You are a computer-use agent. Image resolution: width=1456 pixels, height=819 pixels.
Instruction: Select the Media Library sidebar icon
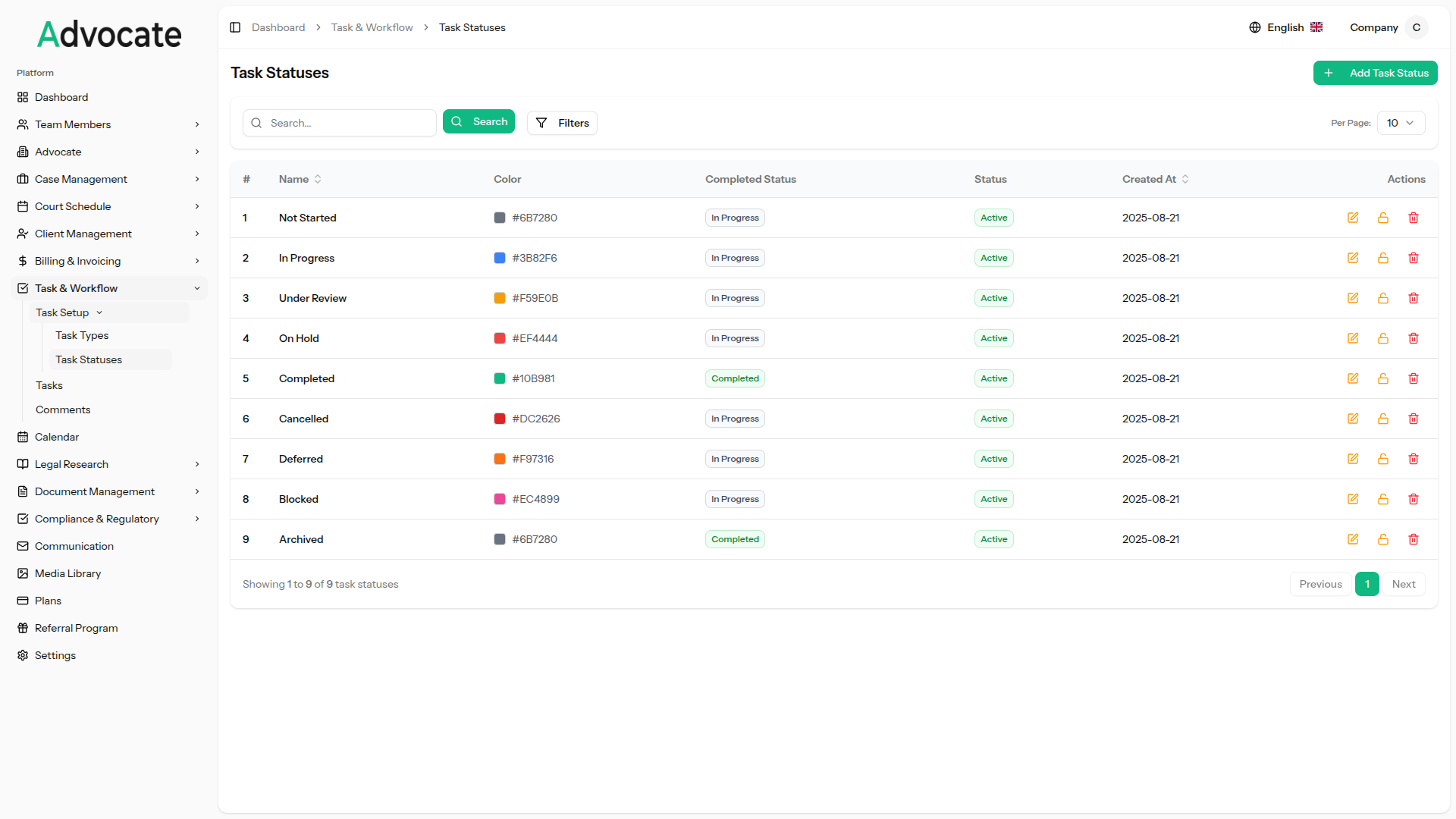[22, 573]
